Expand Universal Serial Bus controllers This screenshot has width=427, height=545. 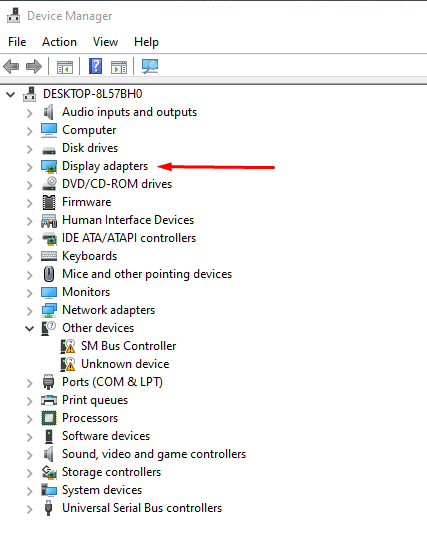point(30,509)
